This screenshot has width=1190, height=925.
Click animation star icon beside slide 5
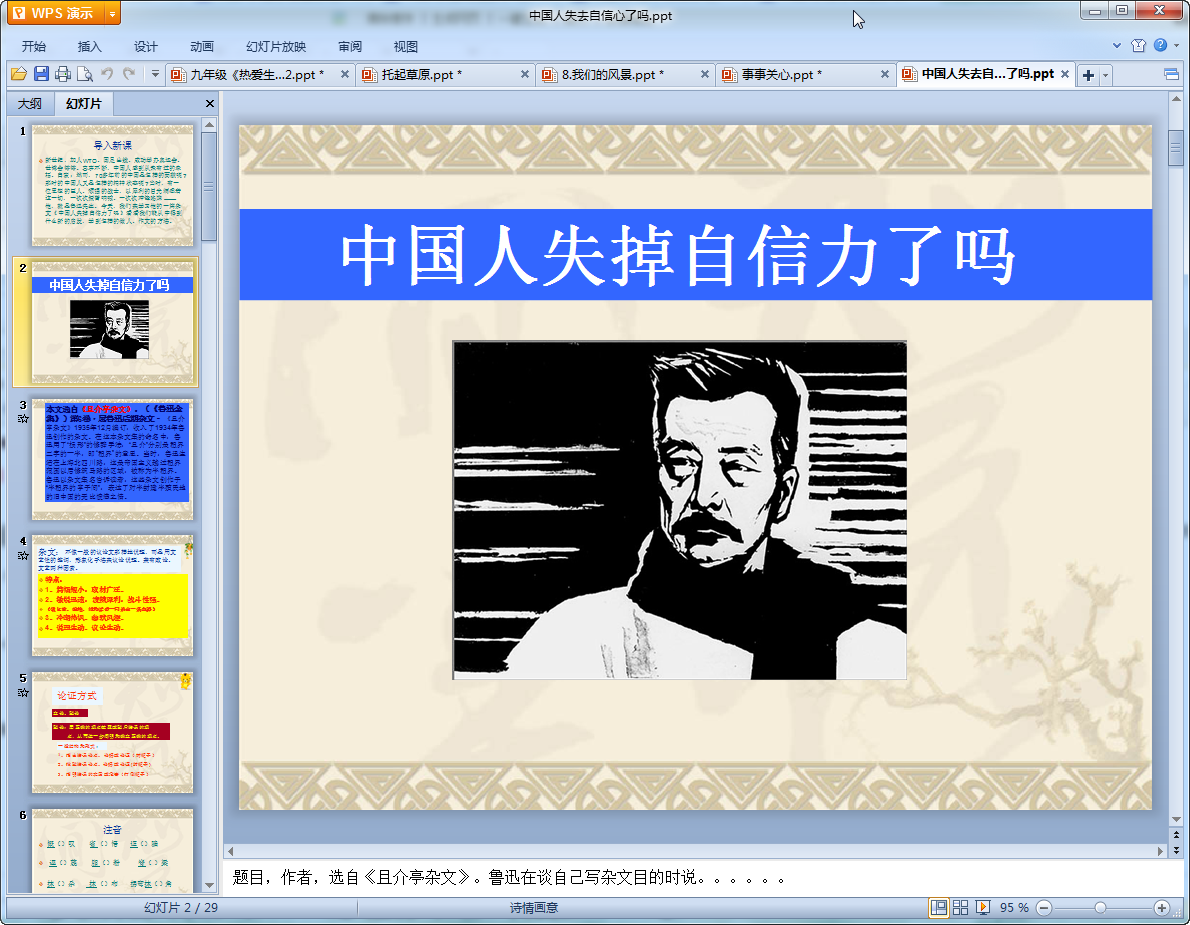coord(23,692)
